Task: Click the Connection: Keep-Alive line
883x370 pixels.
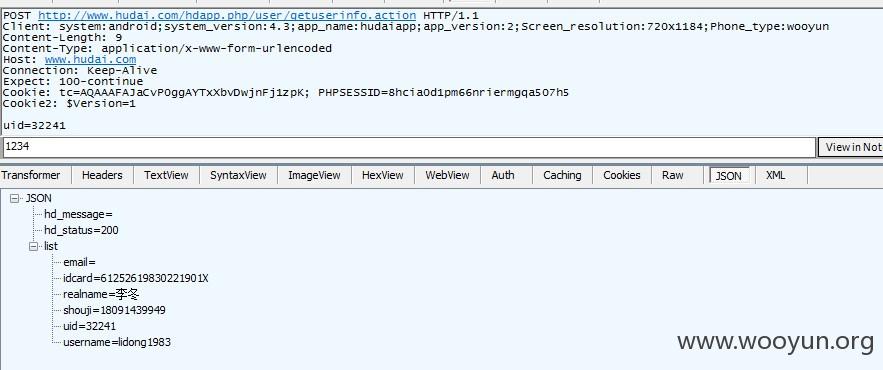Action: (80, 70)
